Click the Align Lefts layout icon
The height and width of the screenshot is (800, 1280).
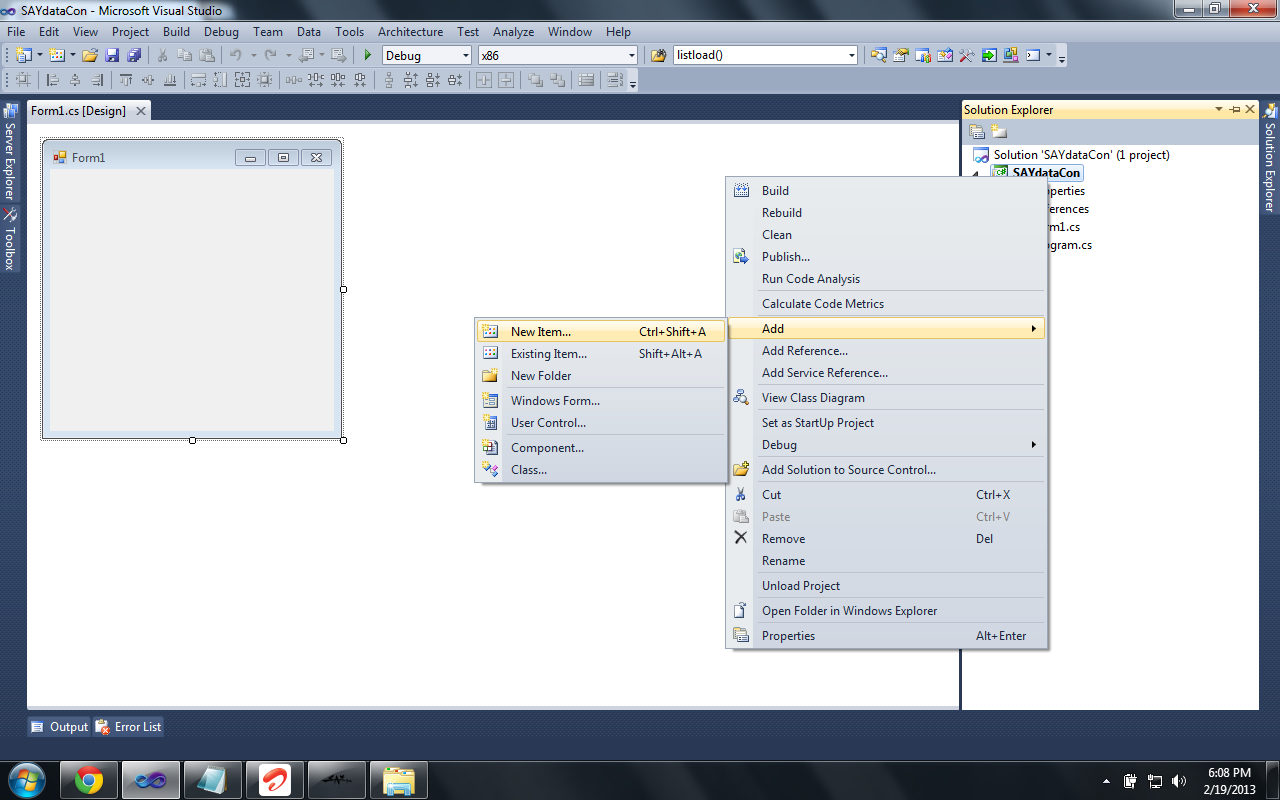53,81
